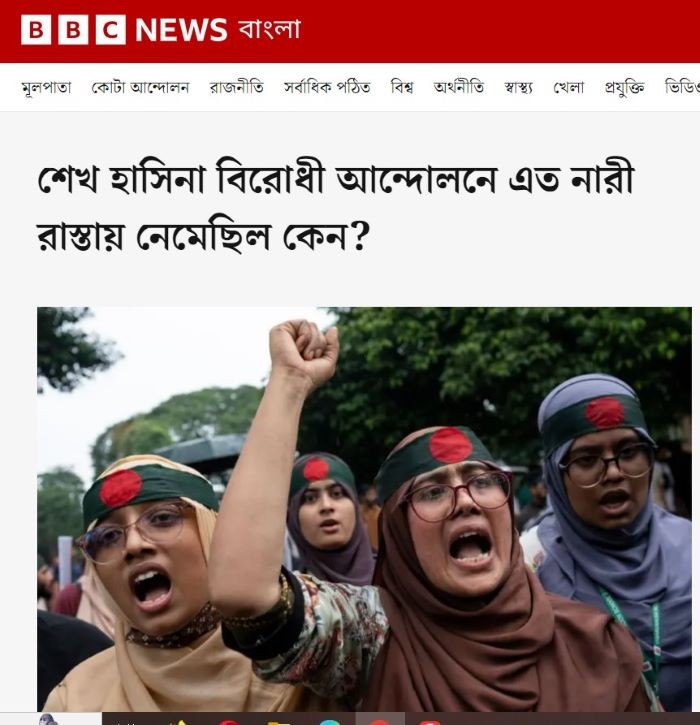Open the ভিডিও section link
The height and width of the screenshot is (725, 700).
[x=682, y=87]
